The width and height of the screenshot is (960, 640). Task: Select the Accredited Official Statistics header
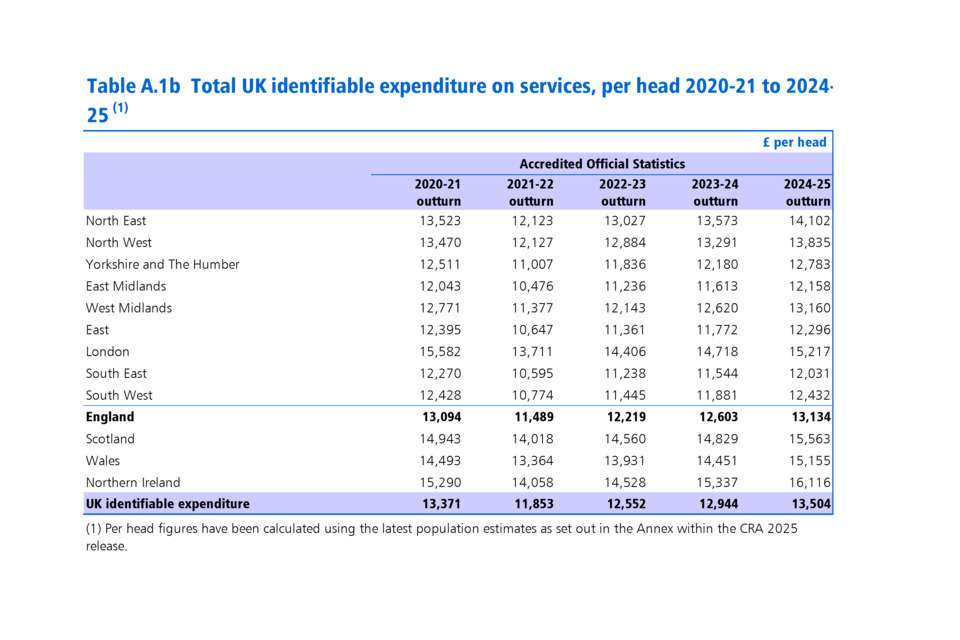602,164
